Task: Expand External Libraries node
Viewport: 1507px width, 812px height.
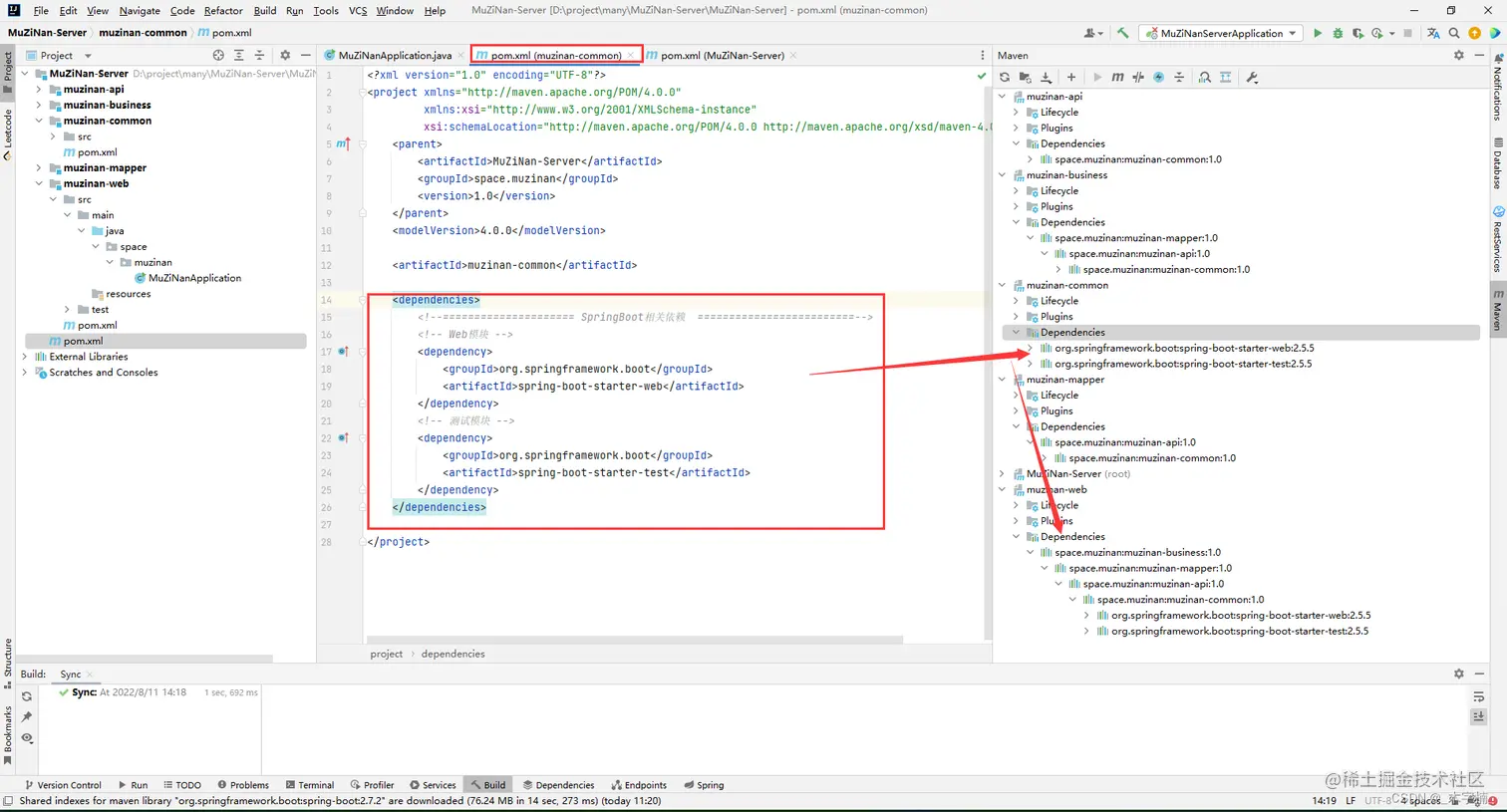Action: coord(25,356)
